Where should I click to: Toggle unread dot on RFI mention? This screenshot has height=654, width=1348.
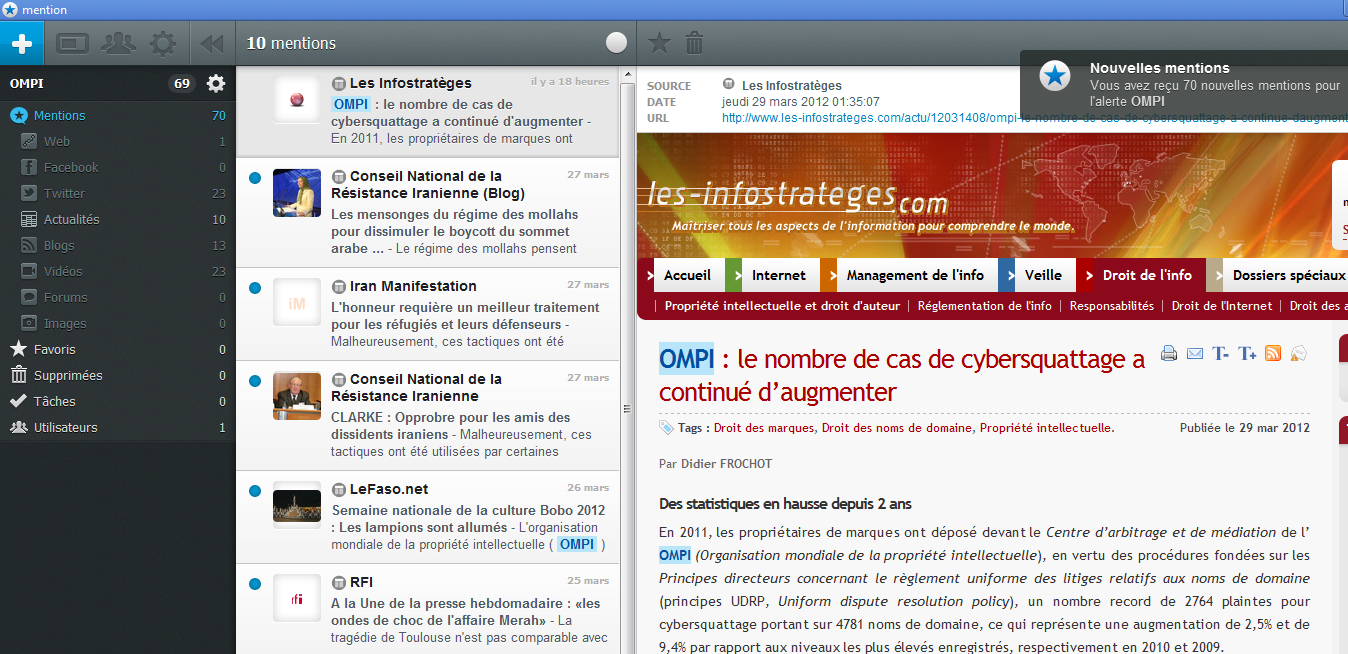click(254, 584)
